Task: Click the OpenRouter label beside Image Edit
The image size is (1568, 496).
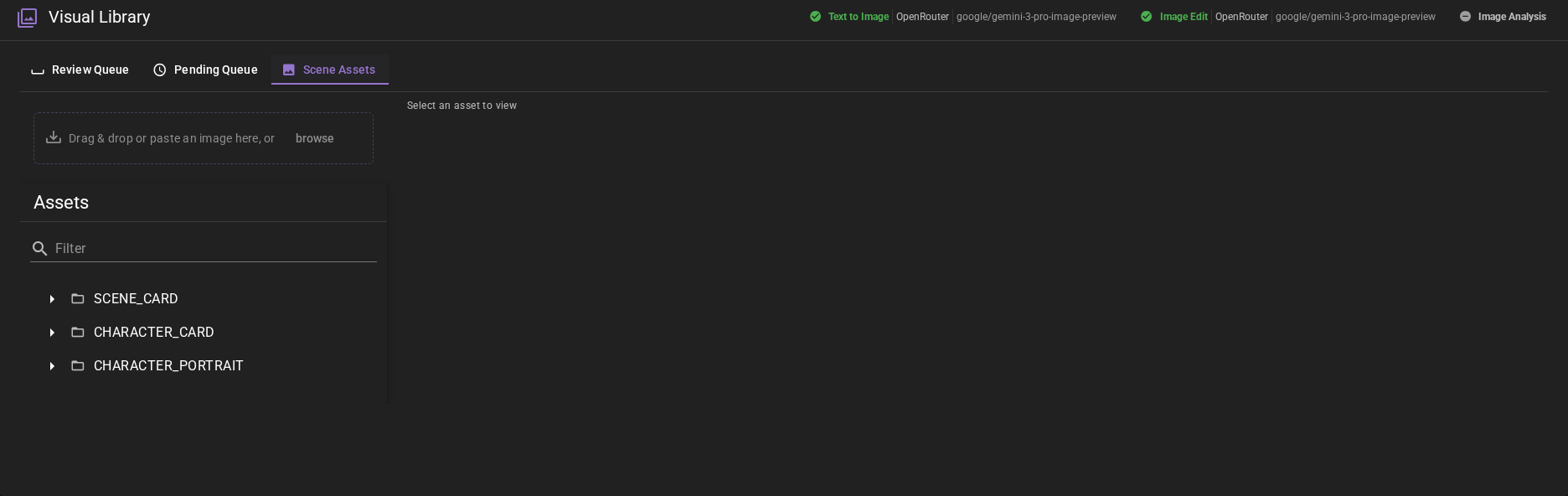Action: pyautogui.click(x=1241, y=17)
